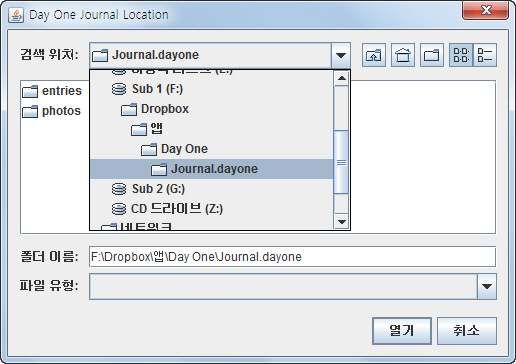Image resolution: width=516 pixels, height=364 pixels.
Task: Open the 파일 유형 dropdown
Action: pyautogui.click(x=487, y=286)
